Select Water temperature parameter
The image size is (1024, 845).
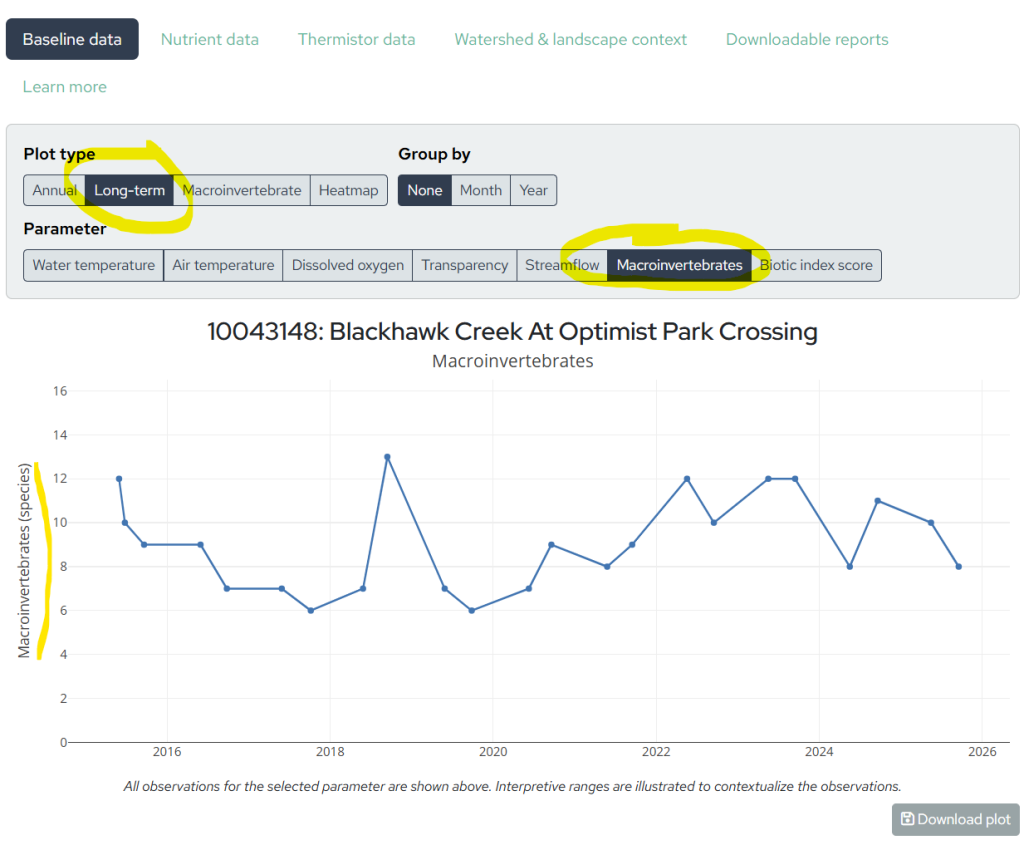(93, 265)
